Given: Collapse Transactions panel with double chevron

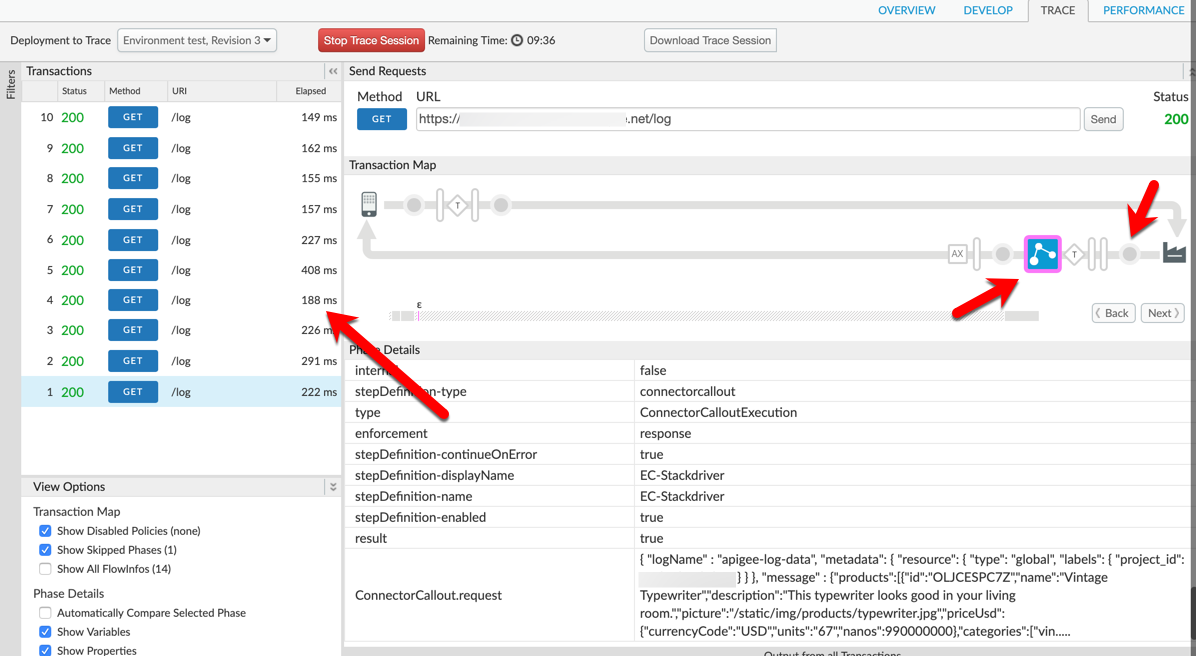Looking at the screenshot, I should tap(333, 71).
